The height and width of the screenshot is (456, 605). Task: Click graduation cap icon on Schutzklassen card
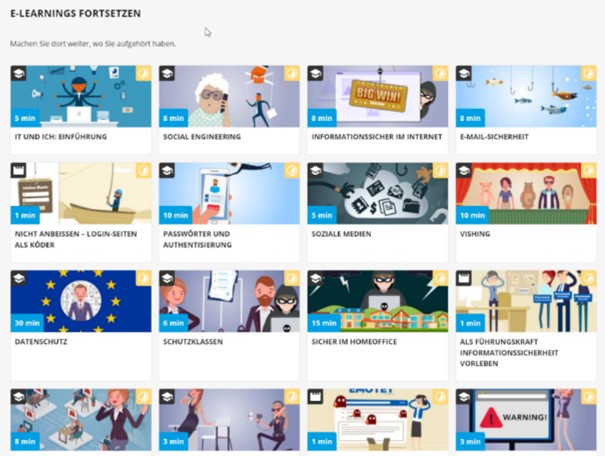[x=167, y=278]
